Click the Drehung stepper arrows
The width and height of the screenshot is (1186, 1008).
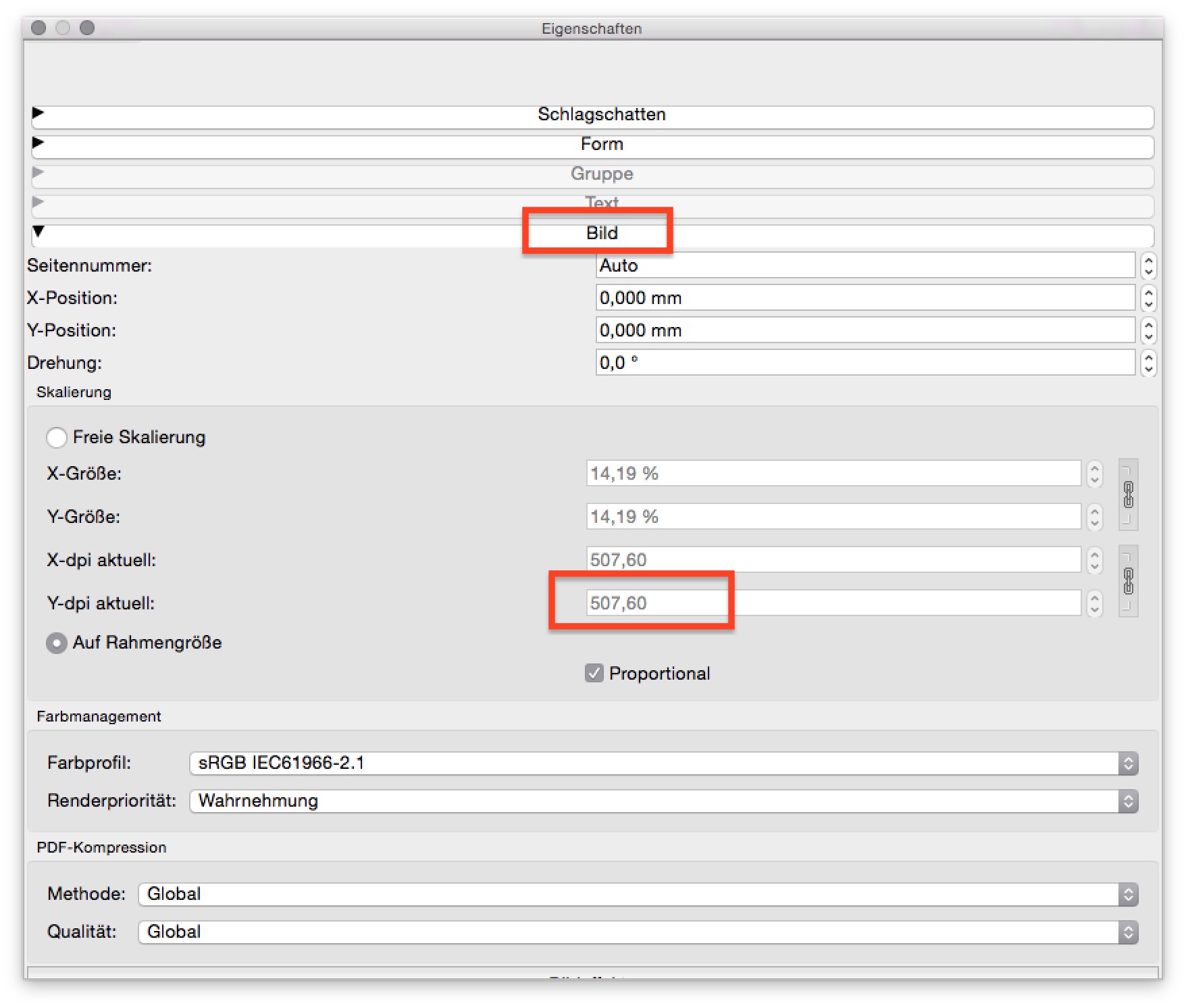(x=1148, y=363)
